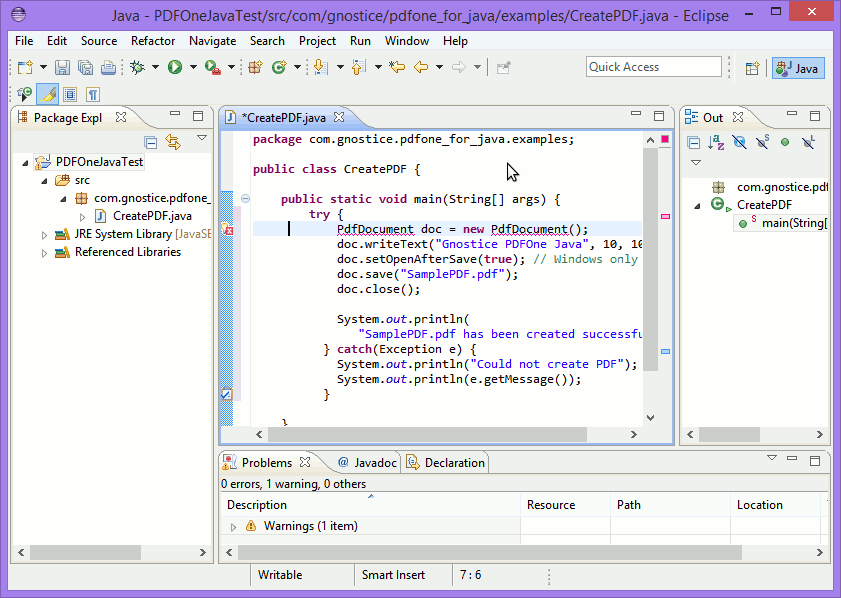Click the Run External Tools icon
The height and width of the screenshot is (598, 841).
(213, 67)
